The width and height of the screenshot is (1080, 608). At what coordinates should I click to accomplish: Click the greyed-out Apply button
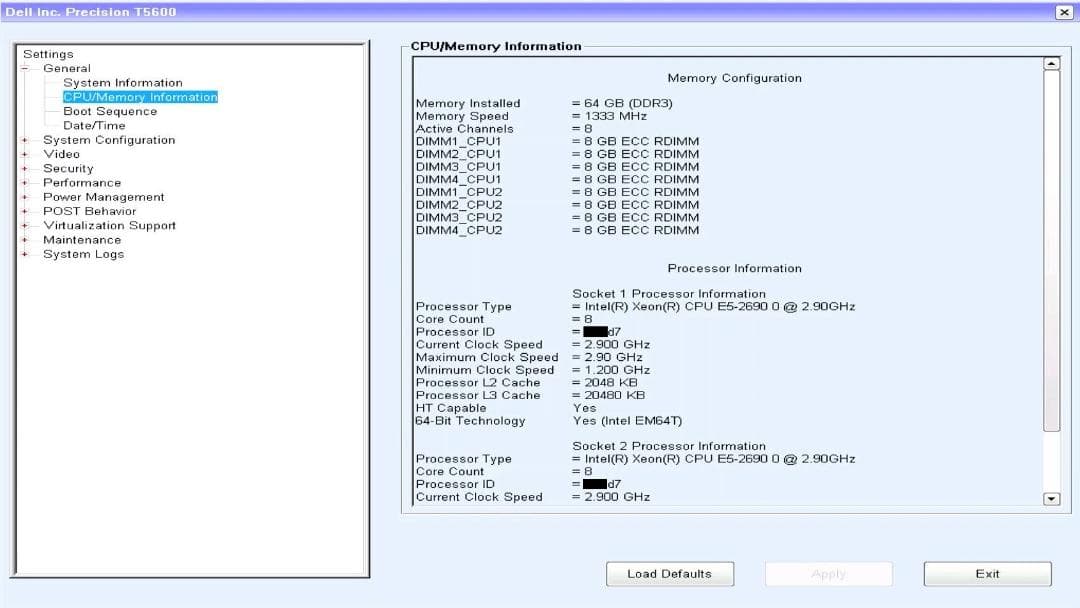tap(829, 574)
